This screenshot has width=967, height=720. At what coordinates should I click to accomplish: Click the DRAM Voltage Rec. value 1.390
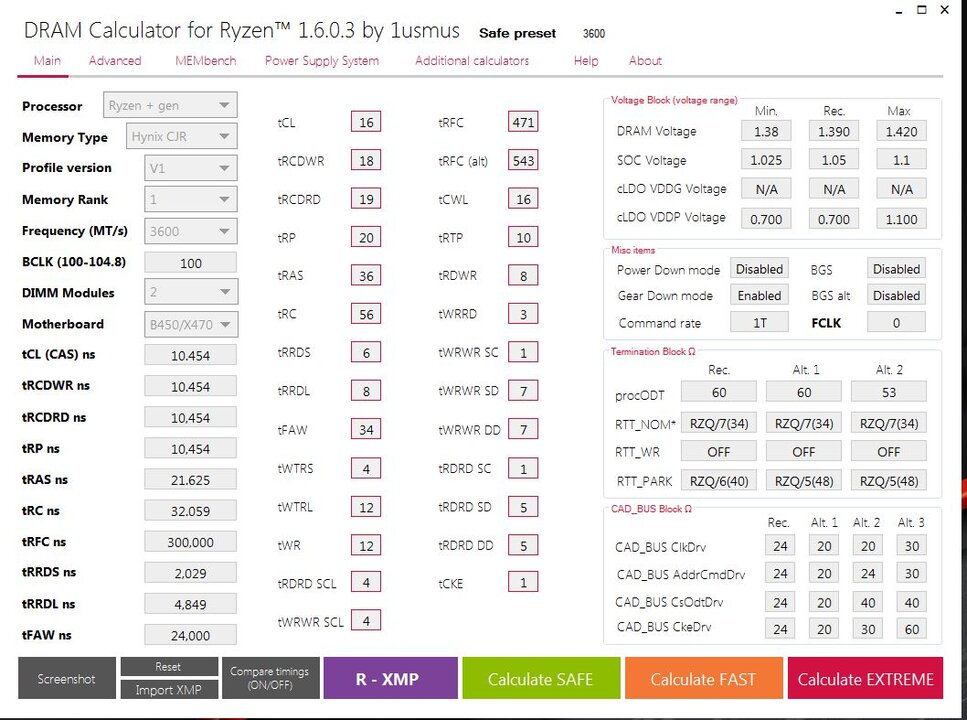[834, 131]
